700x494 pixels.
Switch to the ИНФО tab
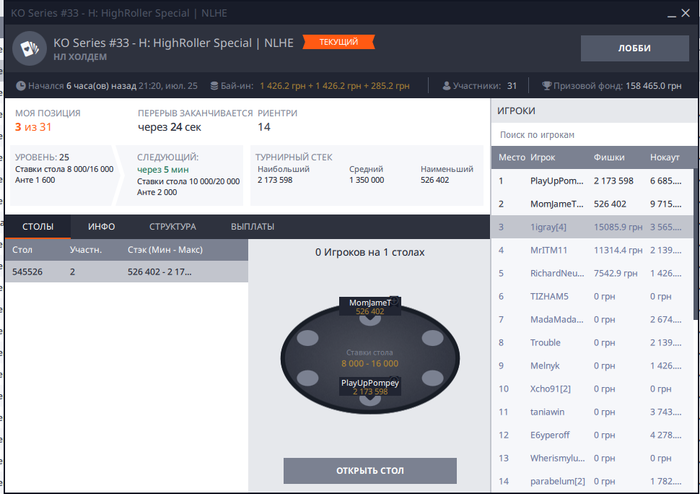point(101,227)
